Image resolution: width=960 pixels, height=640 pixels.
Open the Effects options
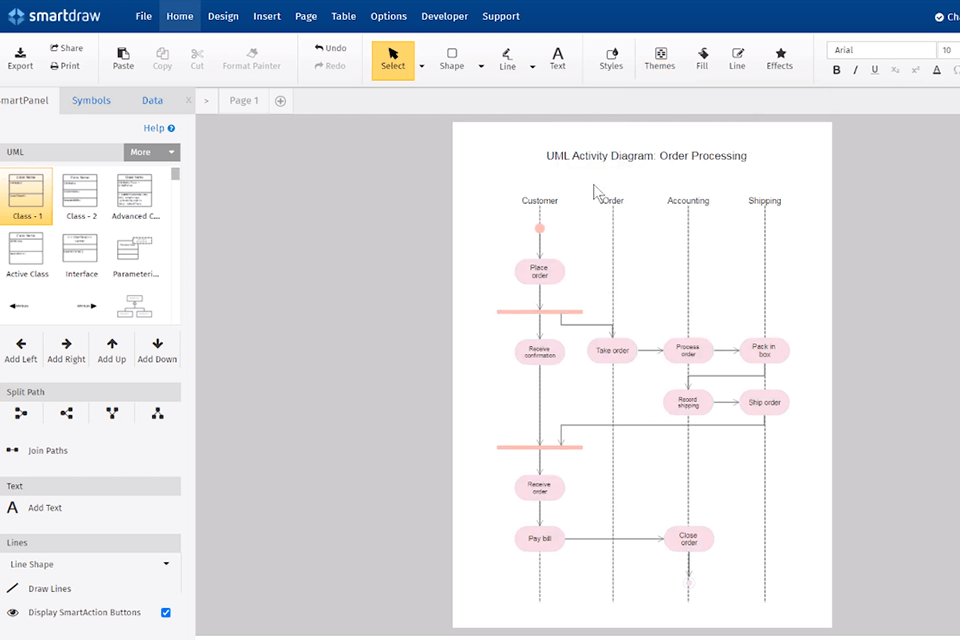(779, 58)
